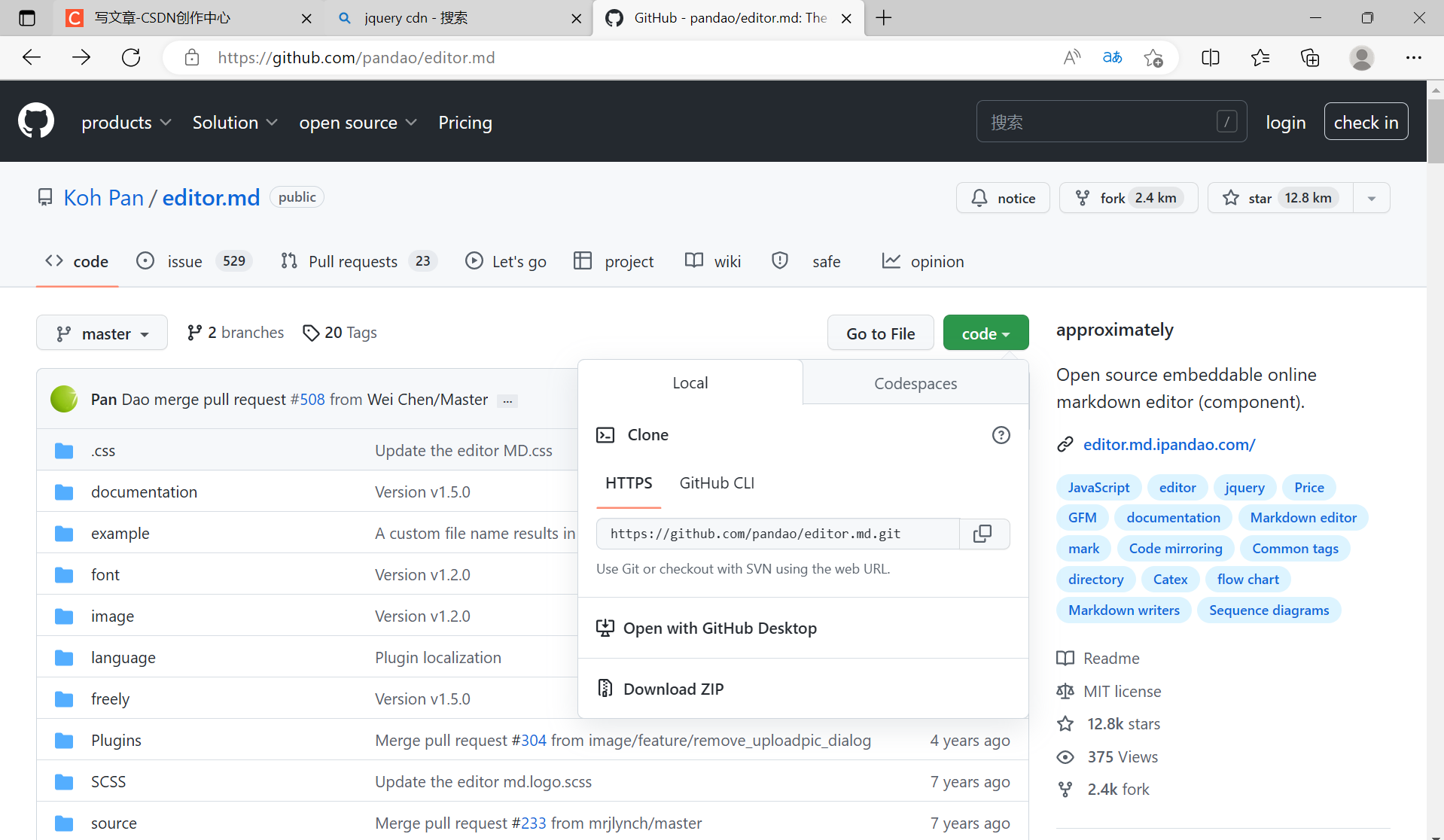Viewport: 1444px width, 840px height.
Task: Open the project tab
Action: pyautogui.click(x=614, y=261)
